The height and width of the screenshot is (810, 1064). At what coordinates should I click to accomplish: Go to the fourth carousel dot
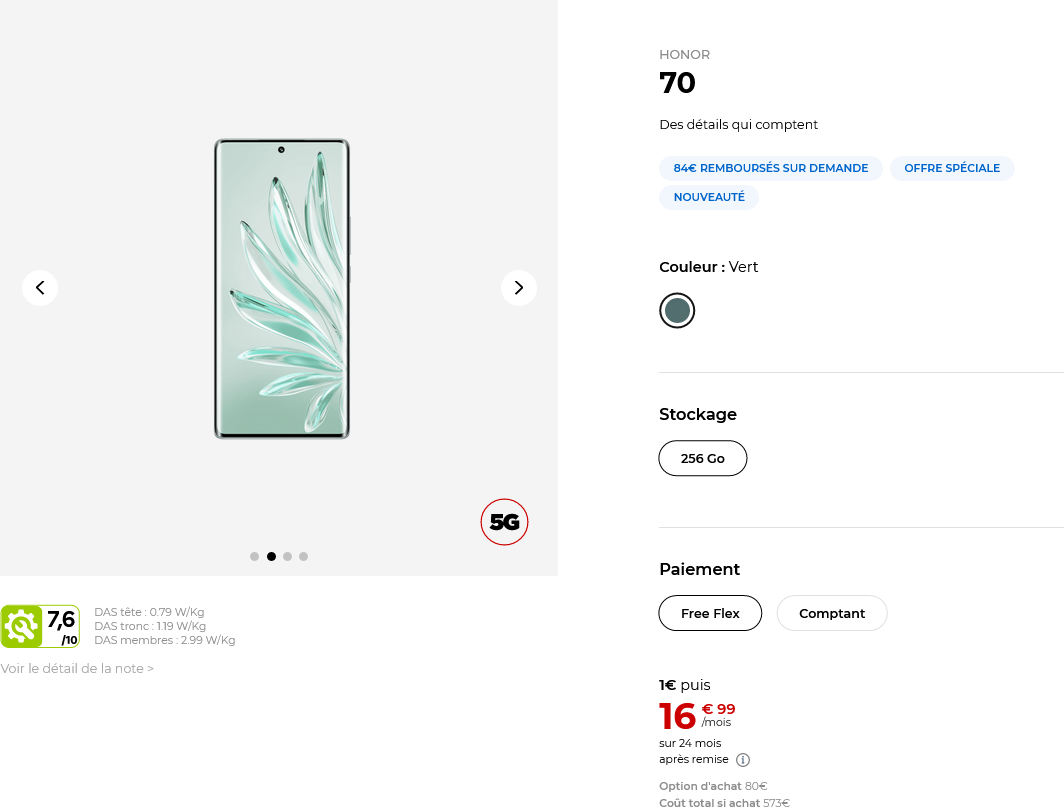303,556
